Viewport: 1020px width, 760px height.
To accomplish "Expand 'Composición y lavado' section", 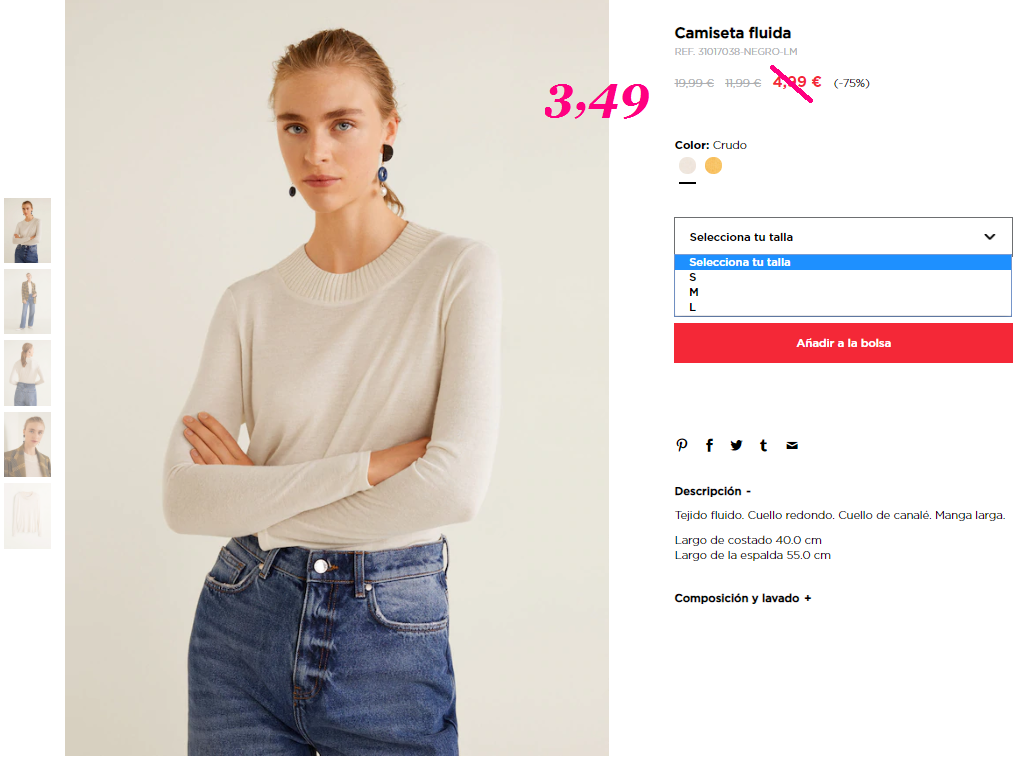I will pyautogui.click(x=742, y=598).
